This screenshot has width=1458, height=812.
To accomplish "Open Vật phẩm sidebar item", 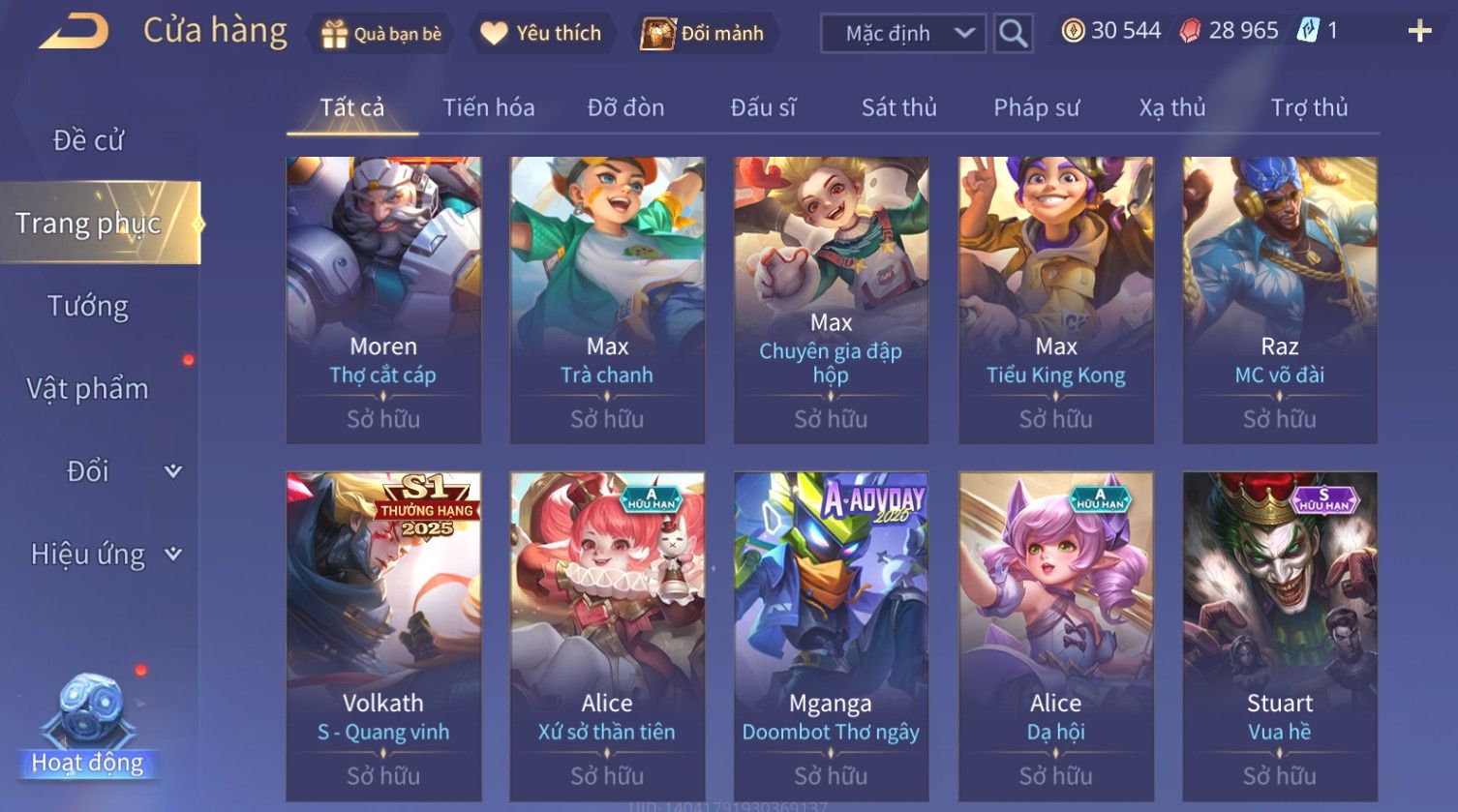I will click(88, 388).
